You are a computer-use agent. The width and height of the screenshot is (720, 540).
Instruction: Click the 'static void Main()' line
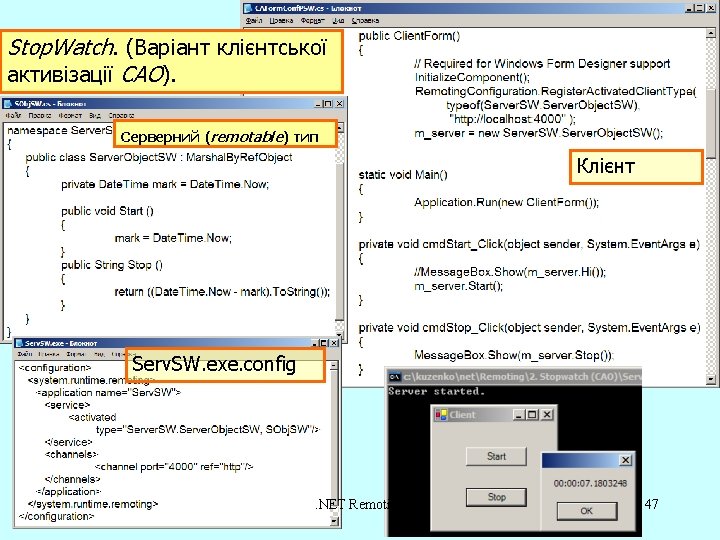(x=403, y=174)
